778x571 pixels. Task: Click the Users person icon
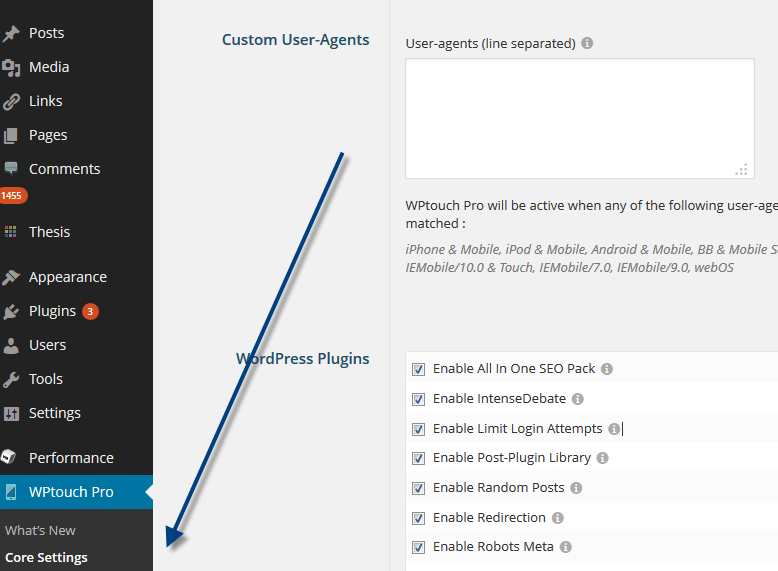(10, 345)
